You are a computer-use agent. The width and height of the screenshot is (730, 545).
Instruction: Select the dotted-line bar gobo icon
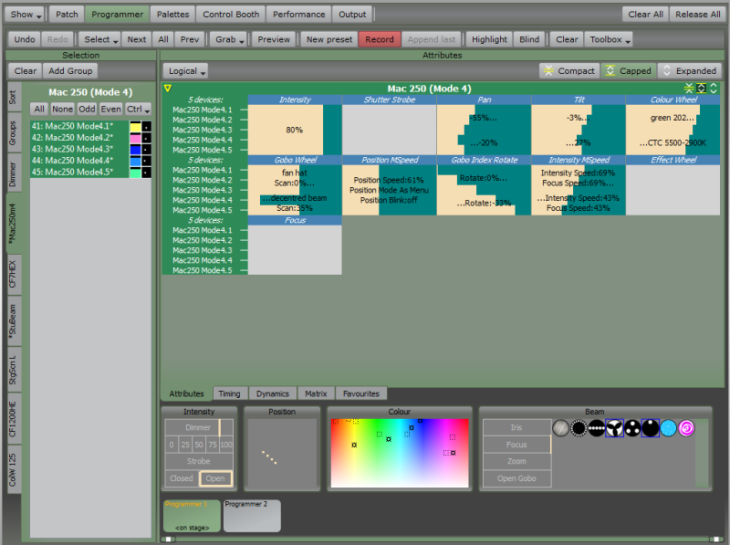(x=596, y=428)
